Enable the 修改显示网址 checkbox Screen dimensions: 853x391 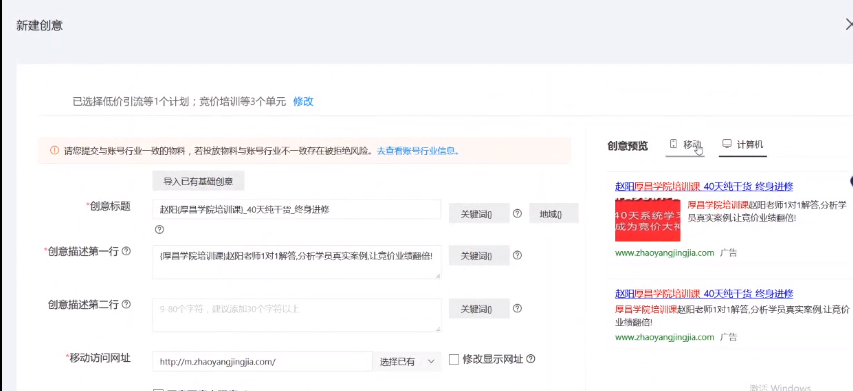click(x=454, y=359)
